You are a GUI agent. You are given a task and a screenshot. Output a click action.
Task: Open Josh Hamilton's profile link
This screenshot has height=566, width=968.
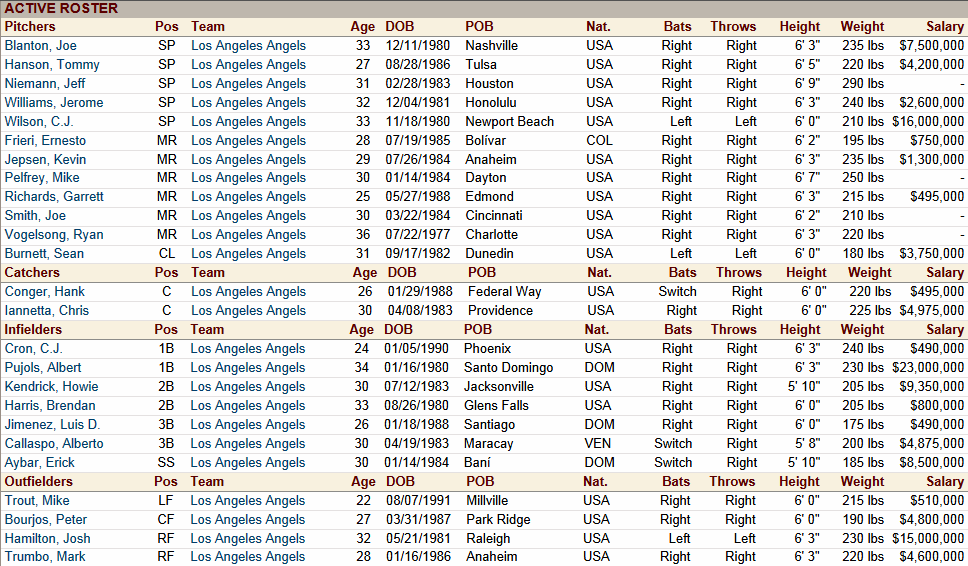point(47,538)
